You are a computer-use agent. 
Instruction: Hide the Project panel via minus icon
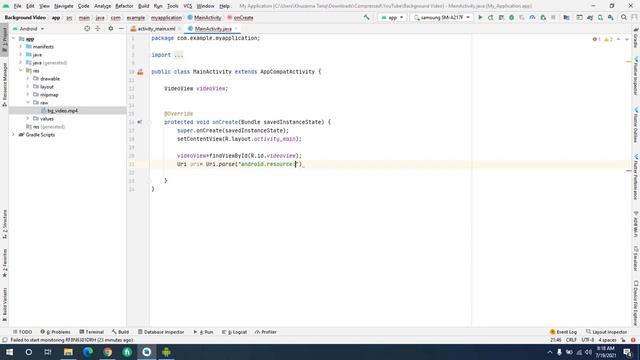tap(121, 29)
